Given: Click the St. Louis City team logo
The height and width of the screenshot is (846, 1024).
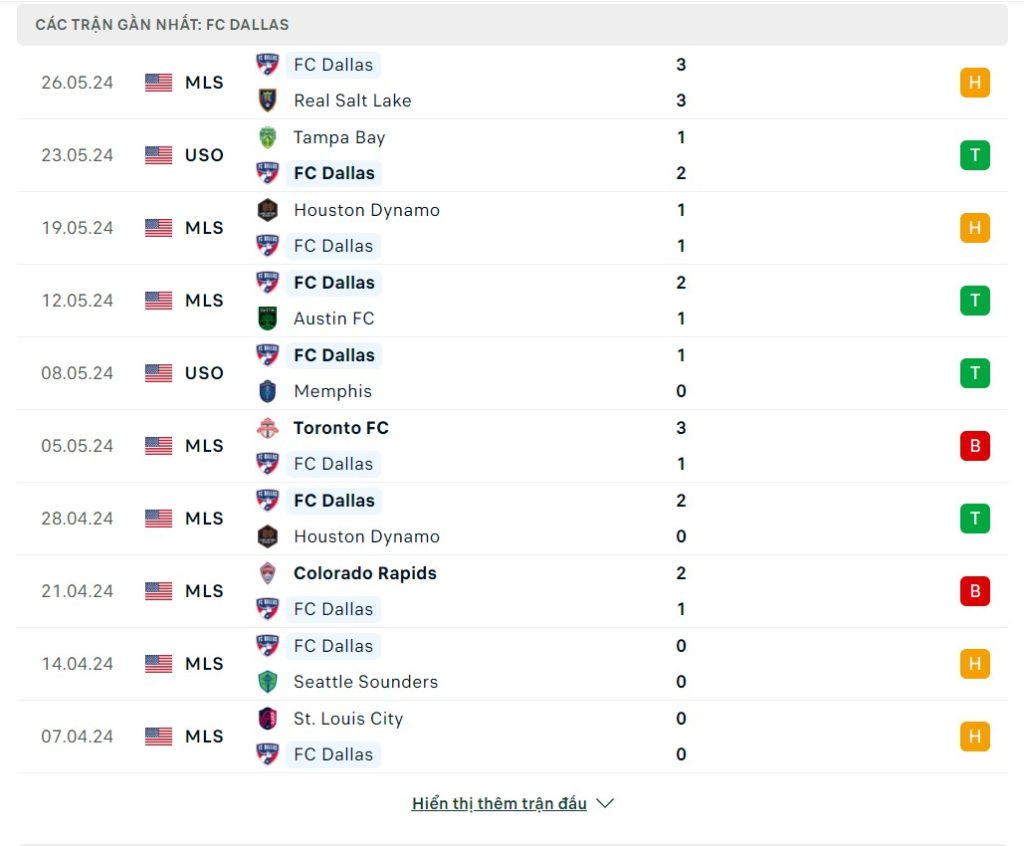Looking at the screenshot, I should click(x=267, y=718).
